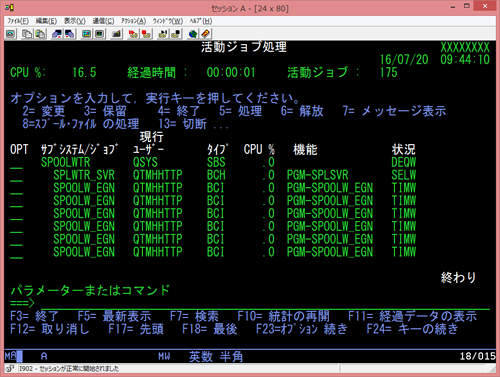Image resolution: width=500 pixels, height=377 pixels.
Task: Click the F17= 先頭 function key label
Action: click(136, 329)
